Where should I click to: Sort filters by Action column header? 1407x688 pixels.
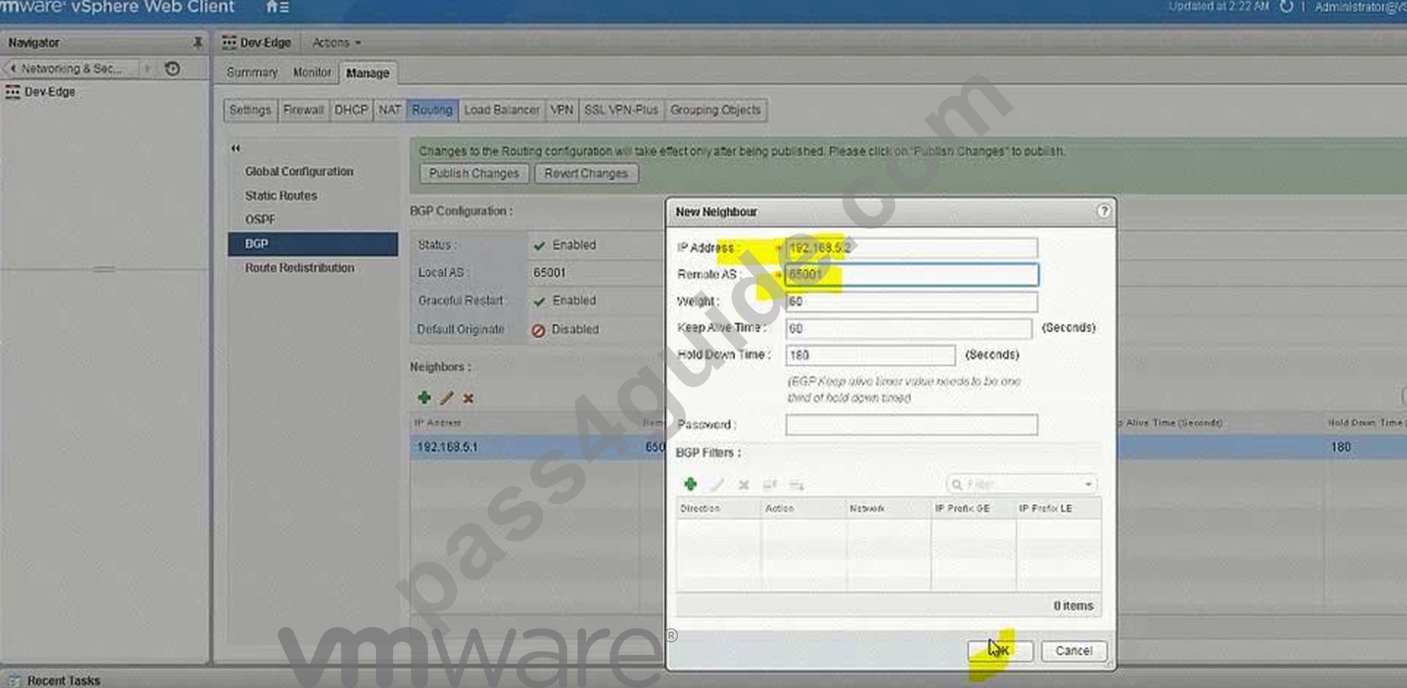803,509
